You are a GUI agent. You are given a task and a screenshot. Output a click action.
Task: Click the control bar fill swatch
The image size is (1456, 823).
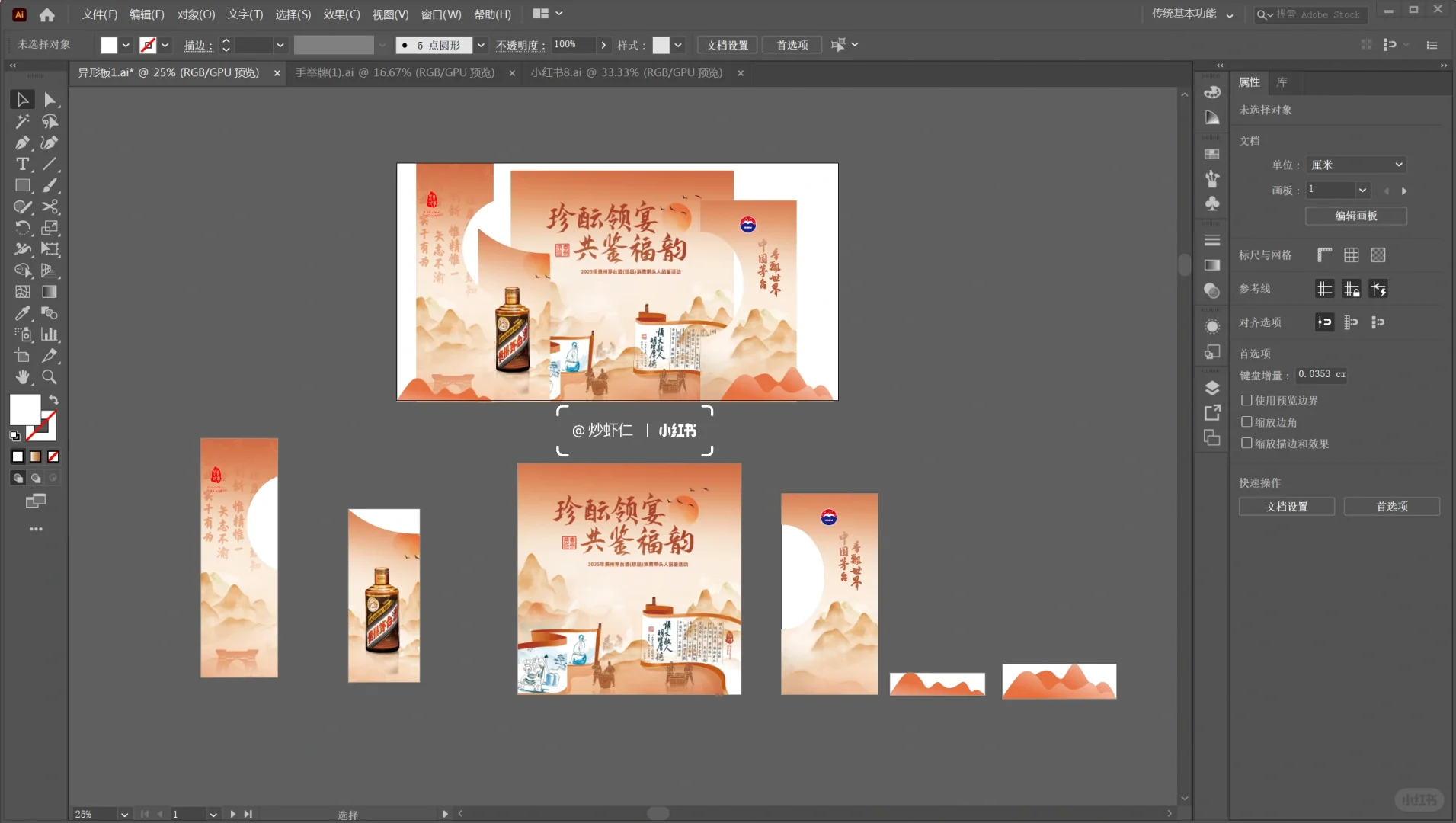[x=109, y=45]
